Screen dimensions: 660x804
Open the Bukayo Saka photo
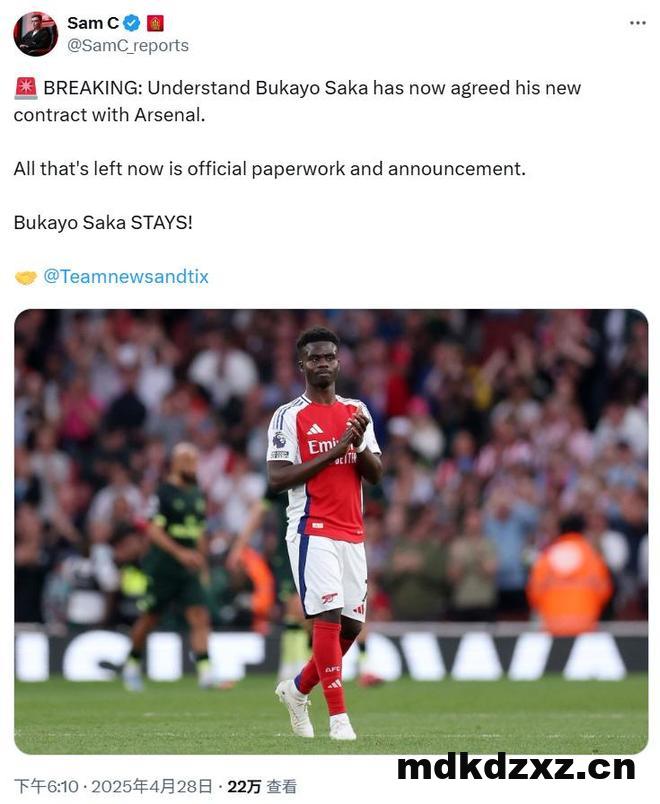click(331, 532)
